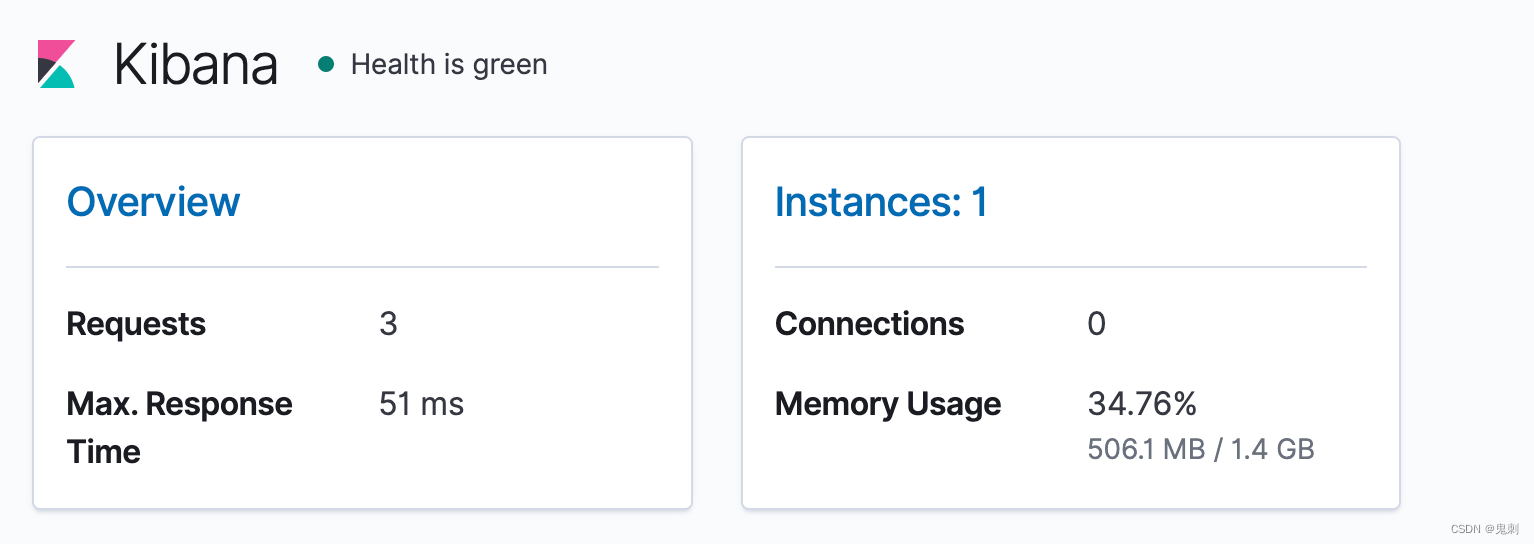This screenshot has height=544, width=1534.
Task: Click the 506.1 MB / 1.4 GB text
Action: tap(1200, 449)
